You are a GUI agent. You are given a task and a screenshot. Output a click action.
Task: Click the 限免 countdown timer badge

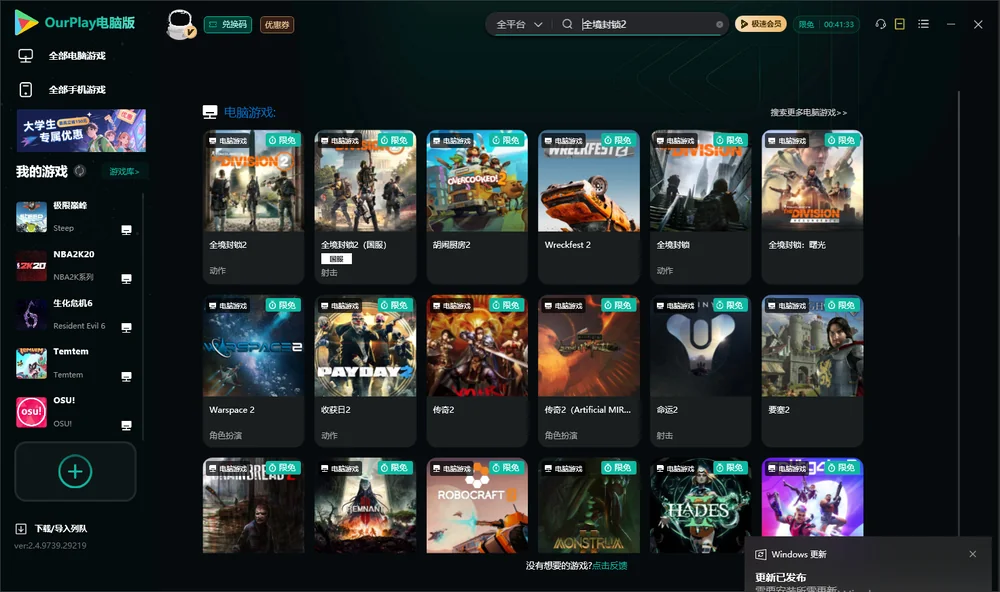coord(826,24)
